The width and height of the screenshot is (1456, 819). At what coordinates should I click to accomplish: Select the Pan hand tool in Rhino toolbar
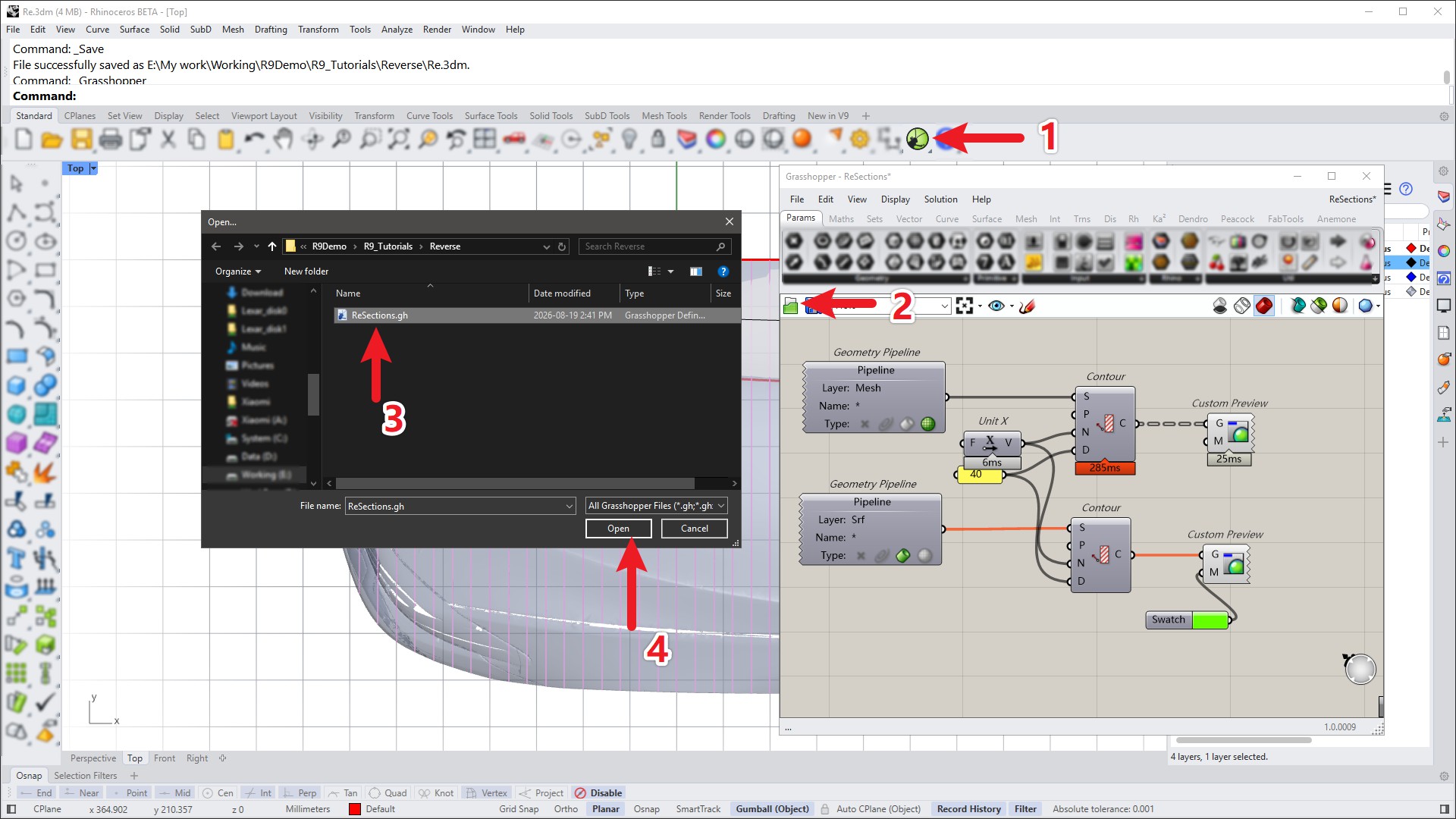click(283, 139)
